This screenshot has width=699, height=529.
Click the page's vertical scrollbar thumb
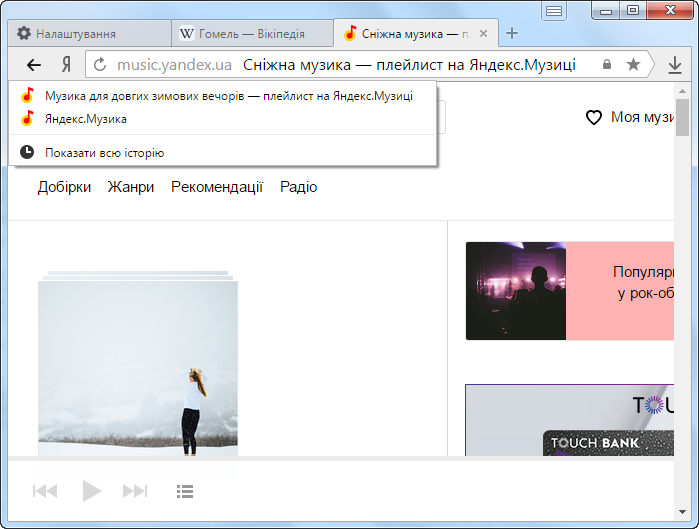pos(682,117)
